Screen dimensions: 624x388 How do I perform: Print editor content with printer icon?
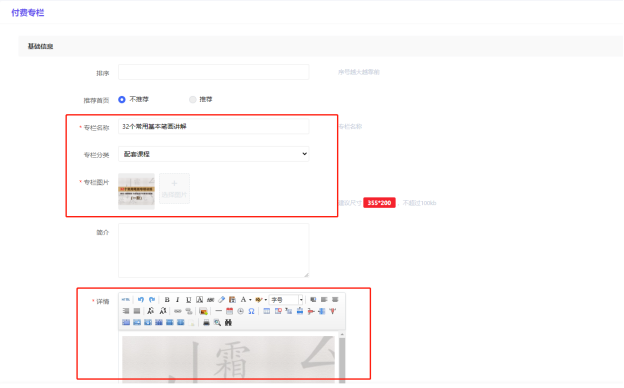(x=207, y=323)
